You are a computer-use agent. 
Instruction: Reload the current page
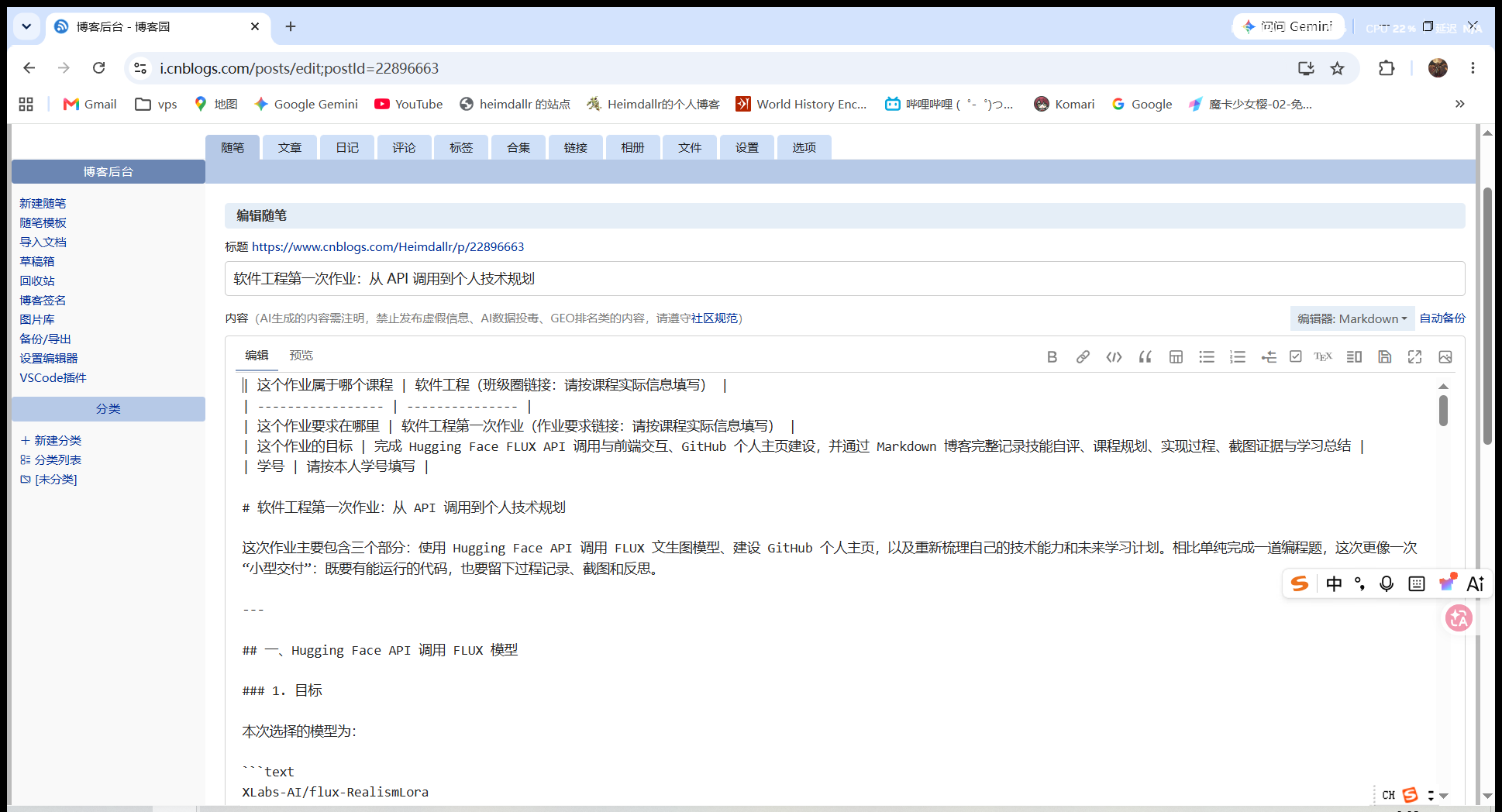point(98,68)
